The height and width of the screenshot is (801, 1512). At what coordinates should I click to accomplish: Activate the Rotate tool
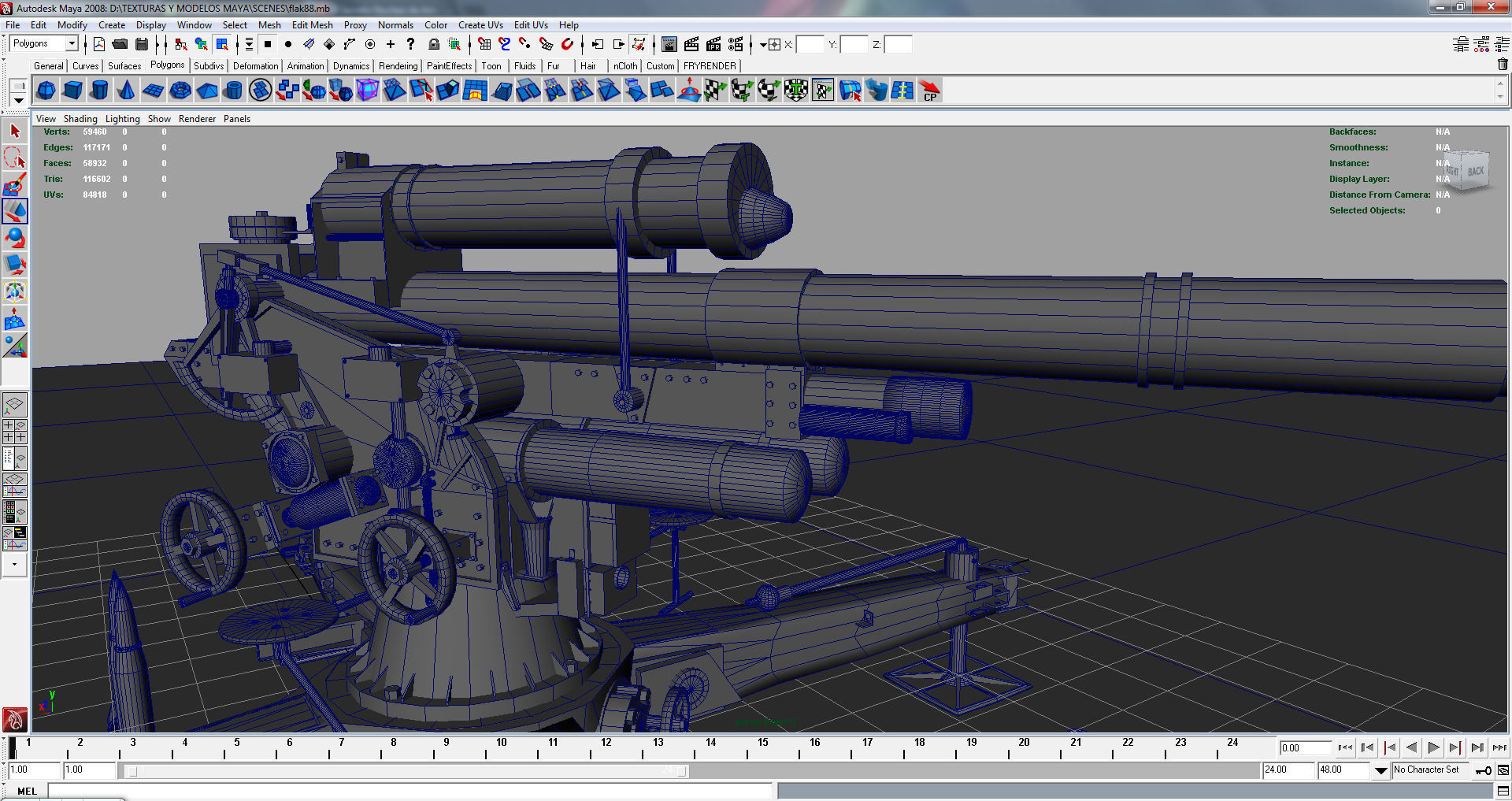pos(15,239)
